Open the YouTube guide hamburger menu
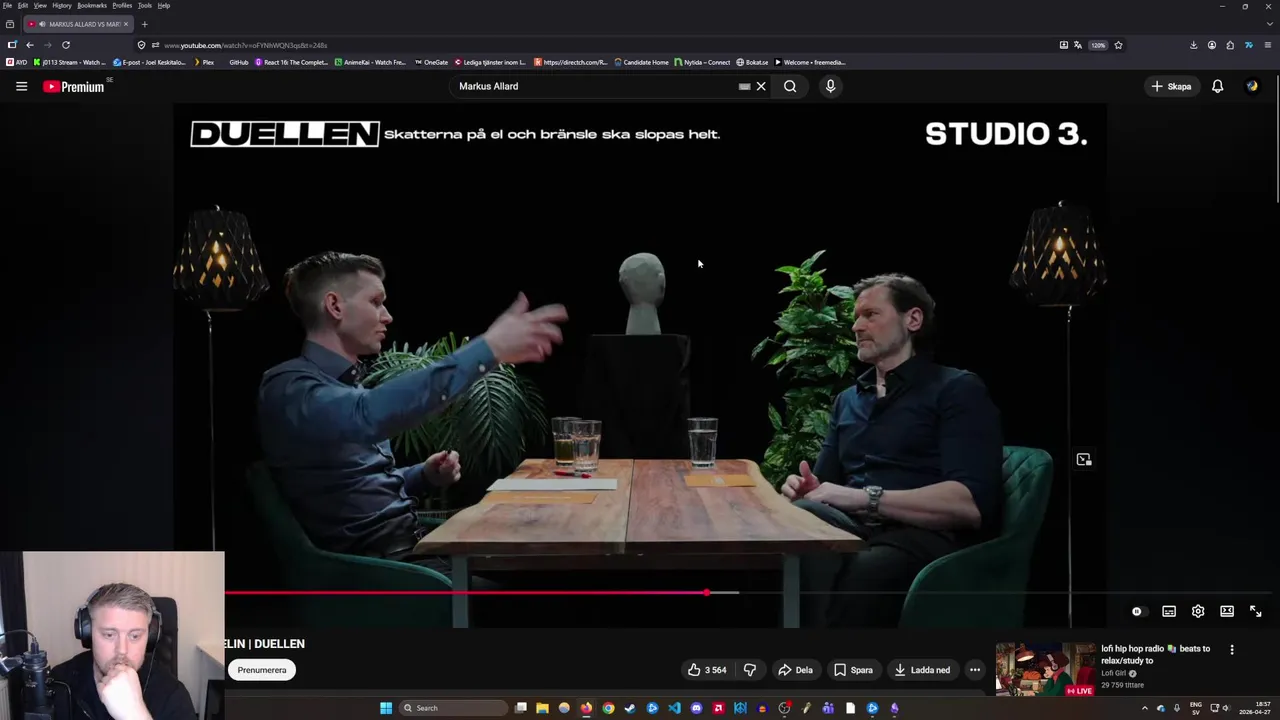The height and width of the screenshot is (720, 1280). point(21,86)
